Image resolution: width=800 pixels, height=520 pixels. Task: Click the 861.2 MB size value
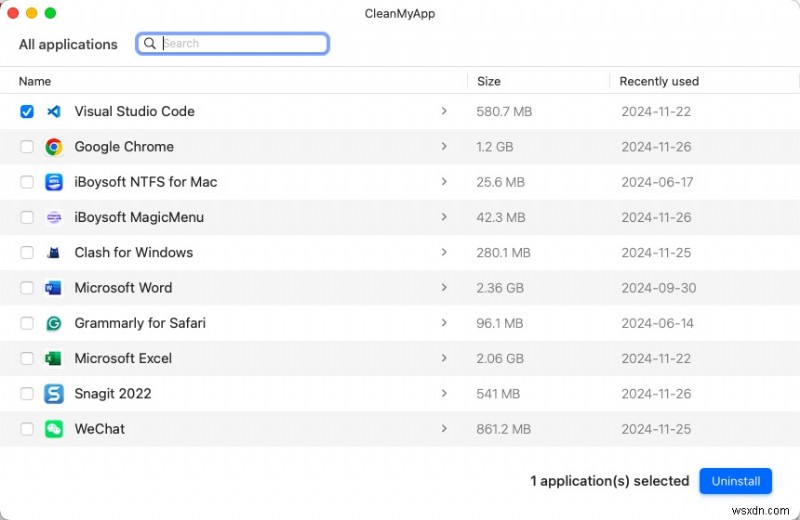point(504,429)
